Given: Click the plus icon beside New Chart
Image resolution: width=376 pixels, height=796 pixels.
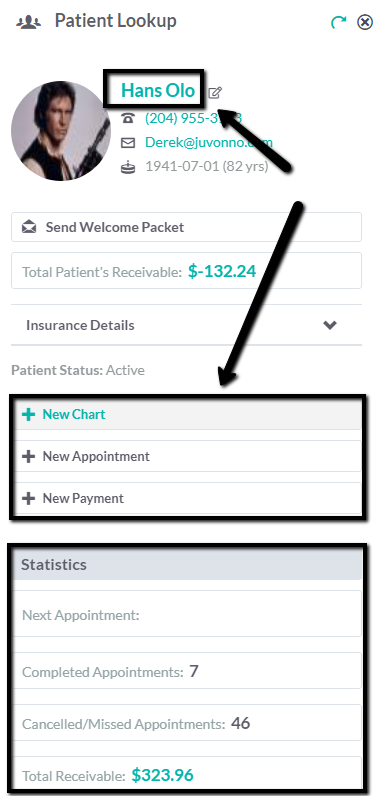Looking at the screenshot, I should 29,414.
